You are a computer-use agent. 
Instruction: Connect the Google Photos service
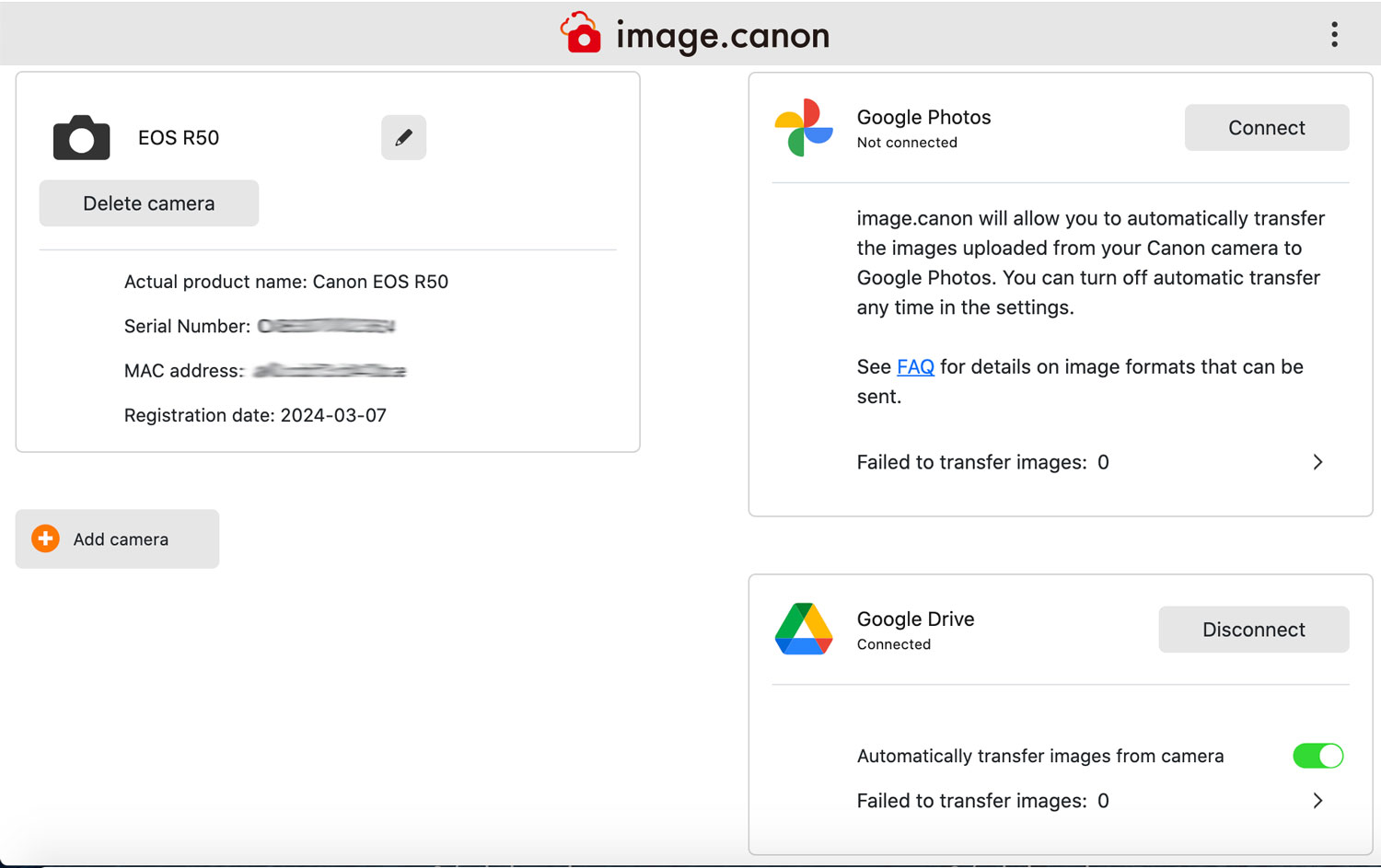click(1266, 128)
